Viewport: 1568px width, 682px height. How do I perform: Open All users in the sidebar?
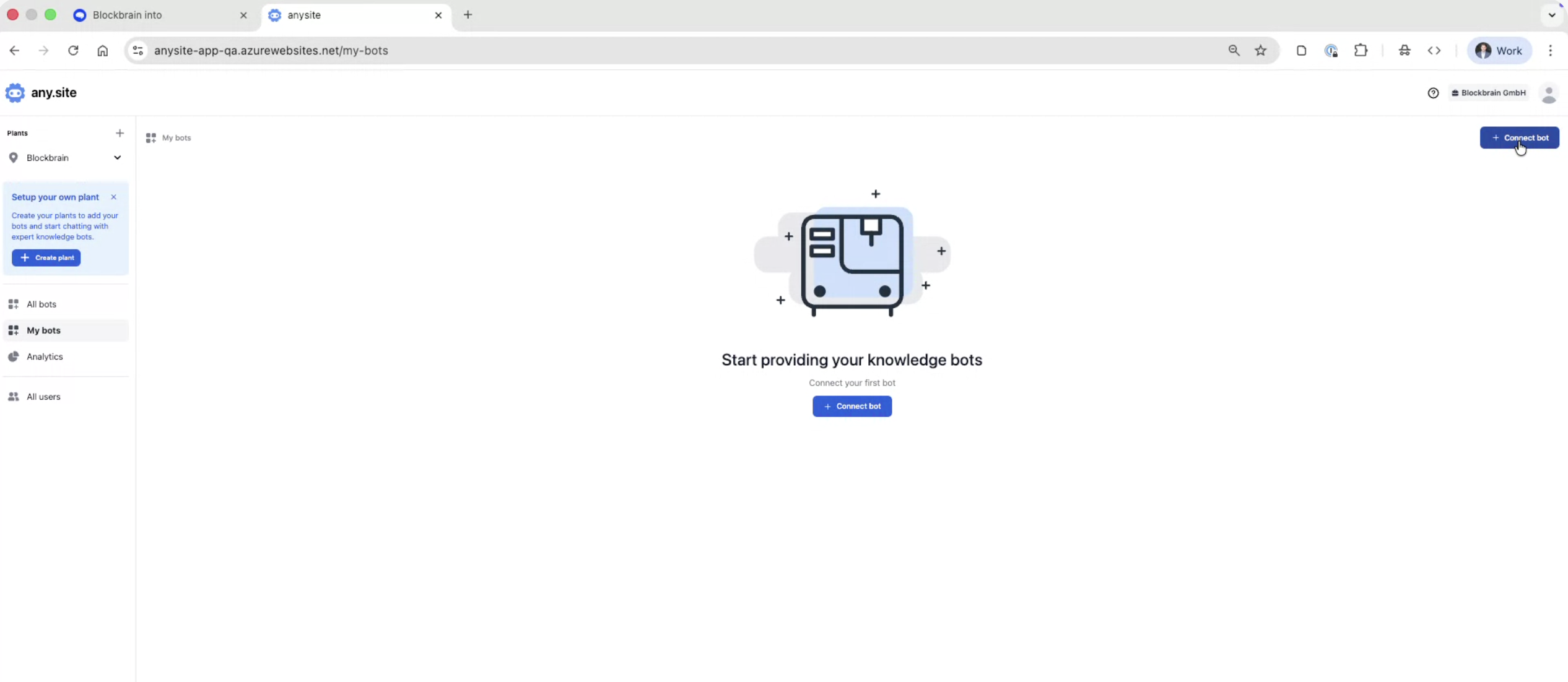point(43,397)
